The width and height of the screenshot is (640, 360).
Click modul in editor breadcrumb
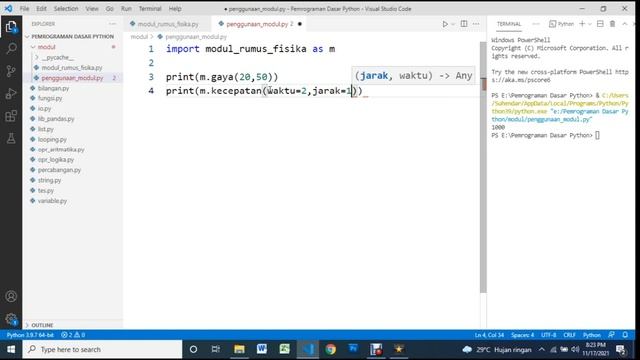(139, 37)
